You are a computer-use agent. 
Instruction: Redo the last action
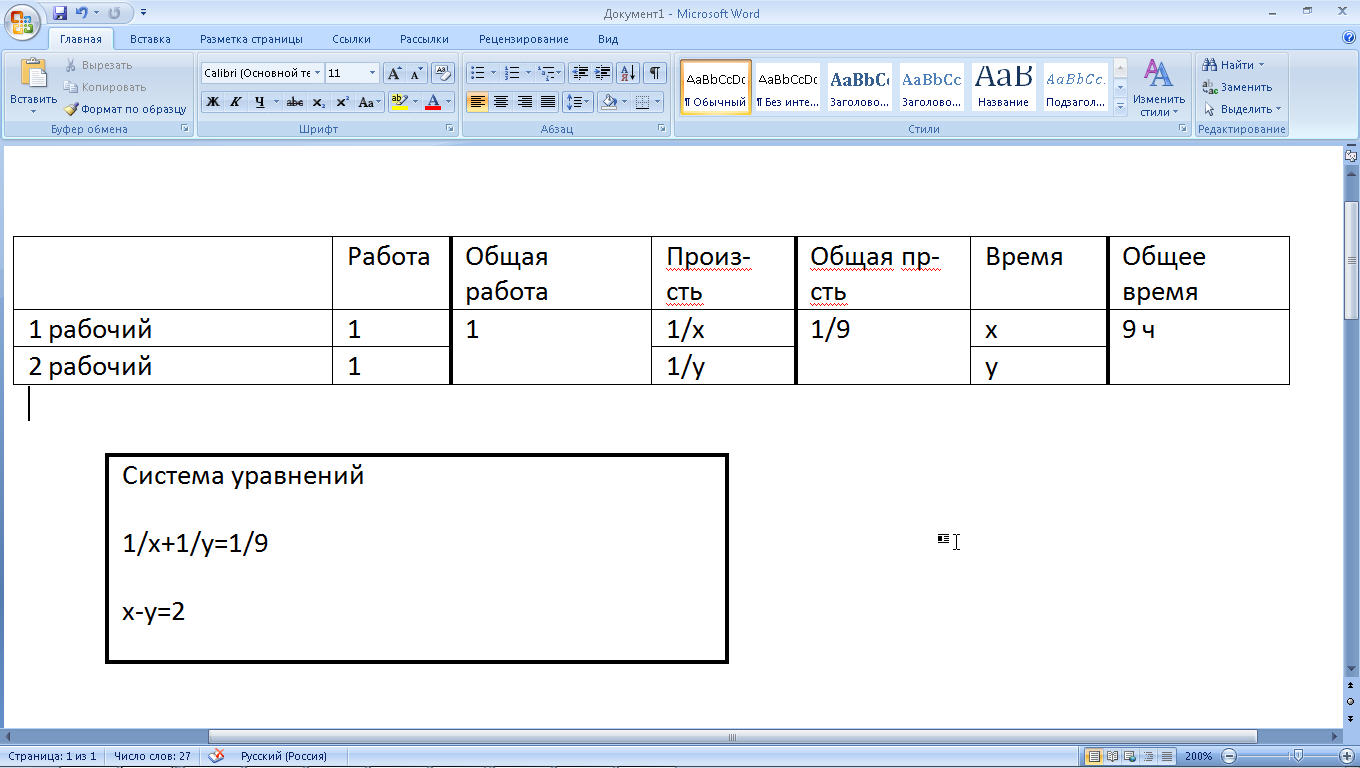113,13
